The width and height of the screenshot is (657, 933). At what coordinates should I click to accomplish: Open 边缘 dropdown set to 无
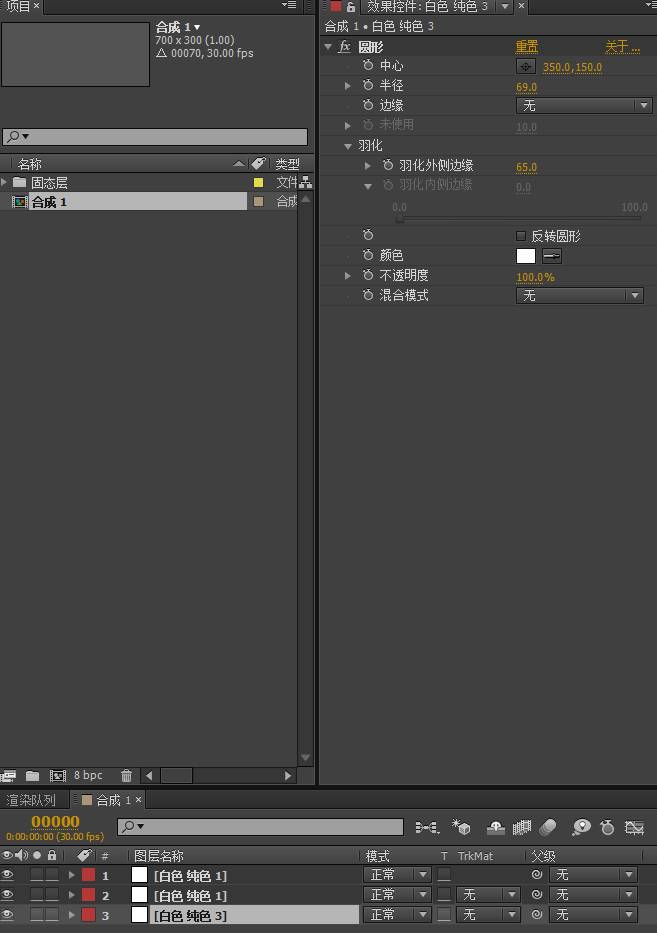click(584, 105)
